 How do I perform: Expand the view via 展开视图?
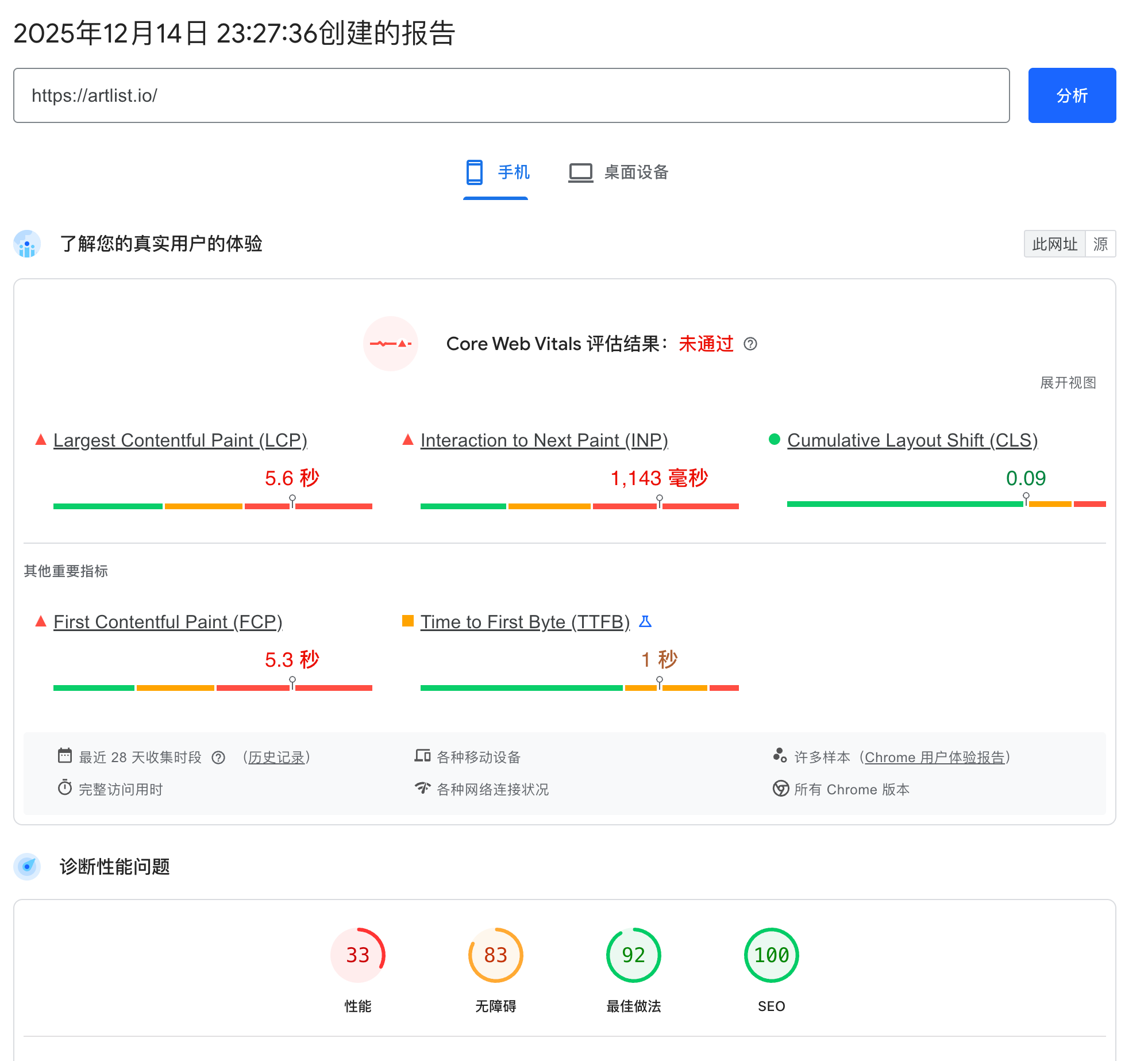pos(1068,383)
